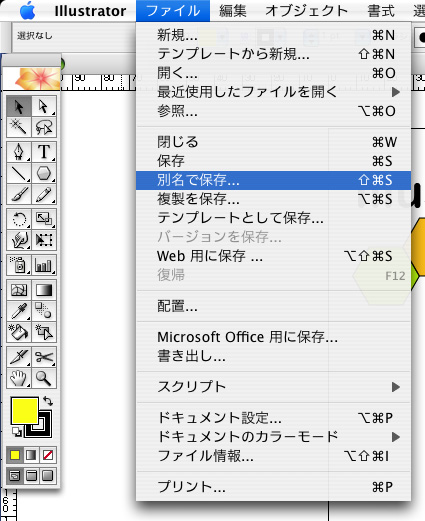Pick the Scissors tool
The height and width of the screenshot is (521, 425).
(x=44, y=357)
